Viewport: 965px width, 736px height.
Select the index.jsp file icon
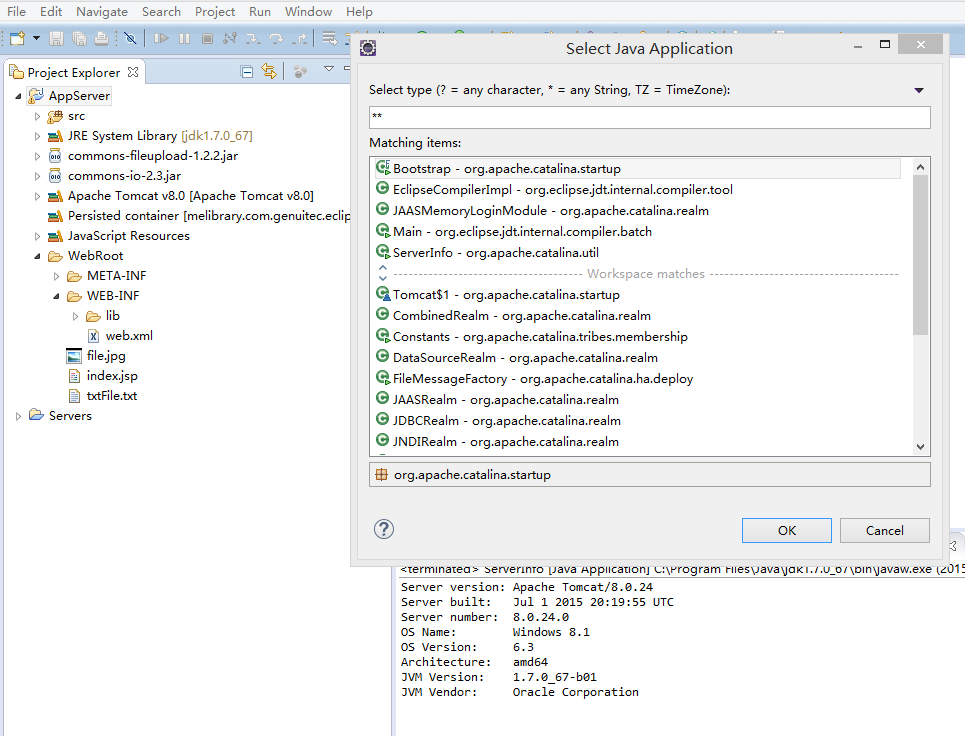pos(74,376)
